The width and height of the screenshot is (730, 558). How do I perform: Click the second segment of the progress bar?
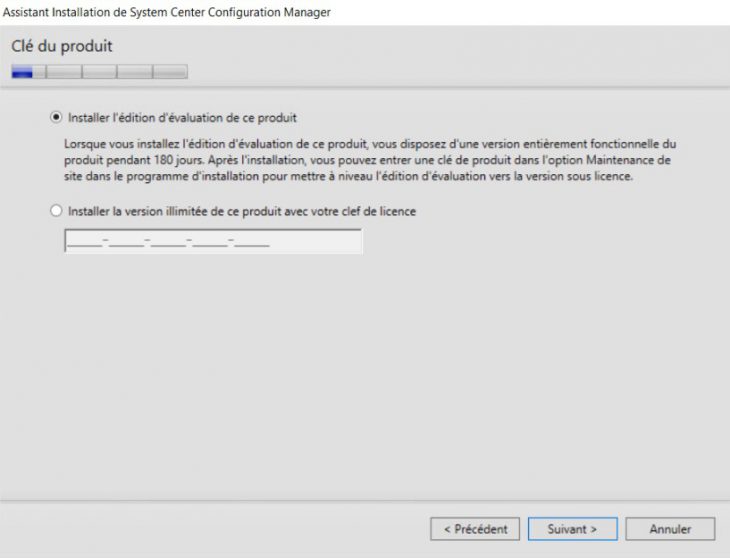pyautogui.click(x=63, y=72)
